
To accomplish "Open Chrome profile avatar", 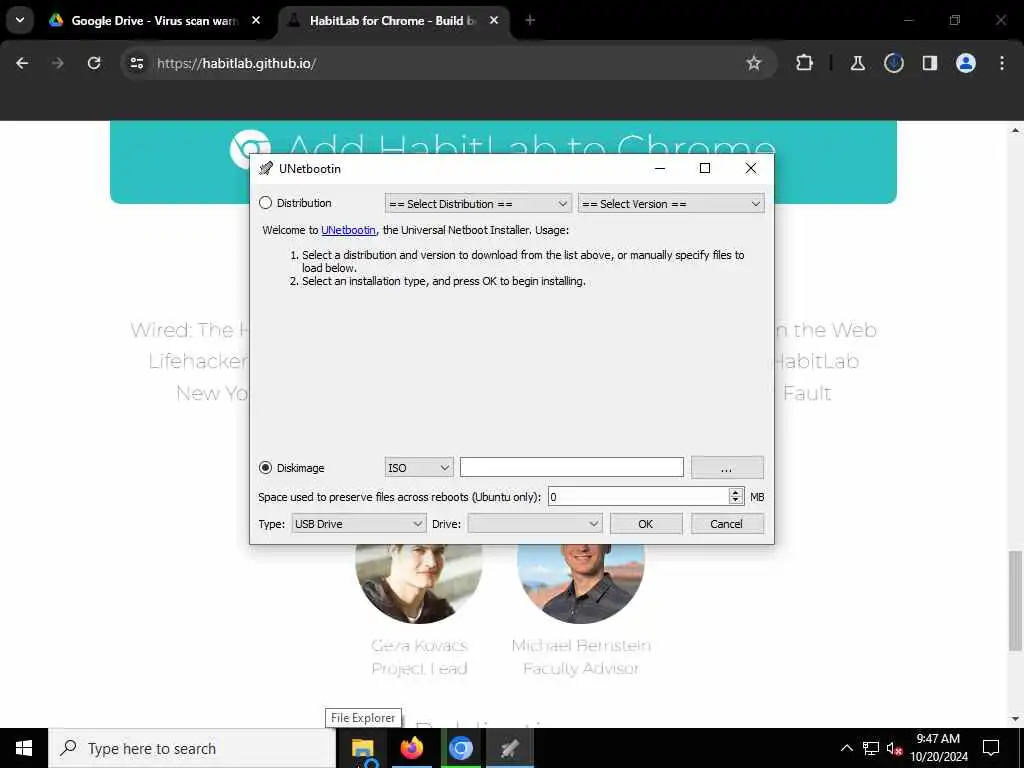I will click(x=966, y=63).
